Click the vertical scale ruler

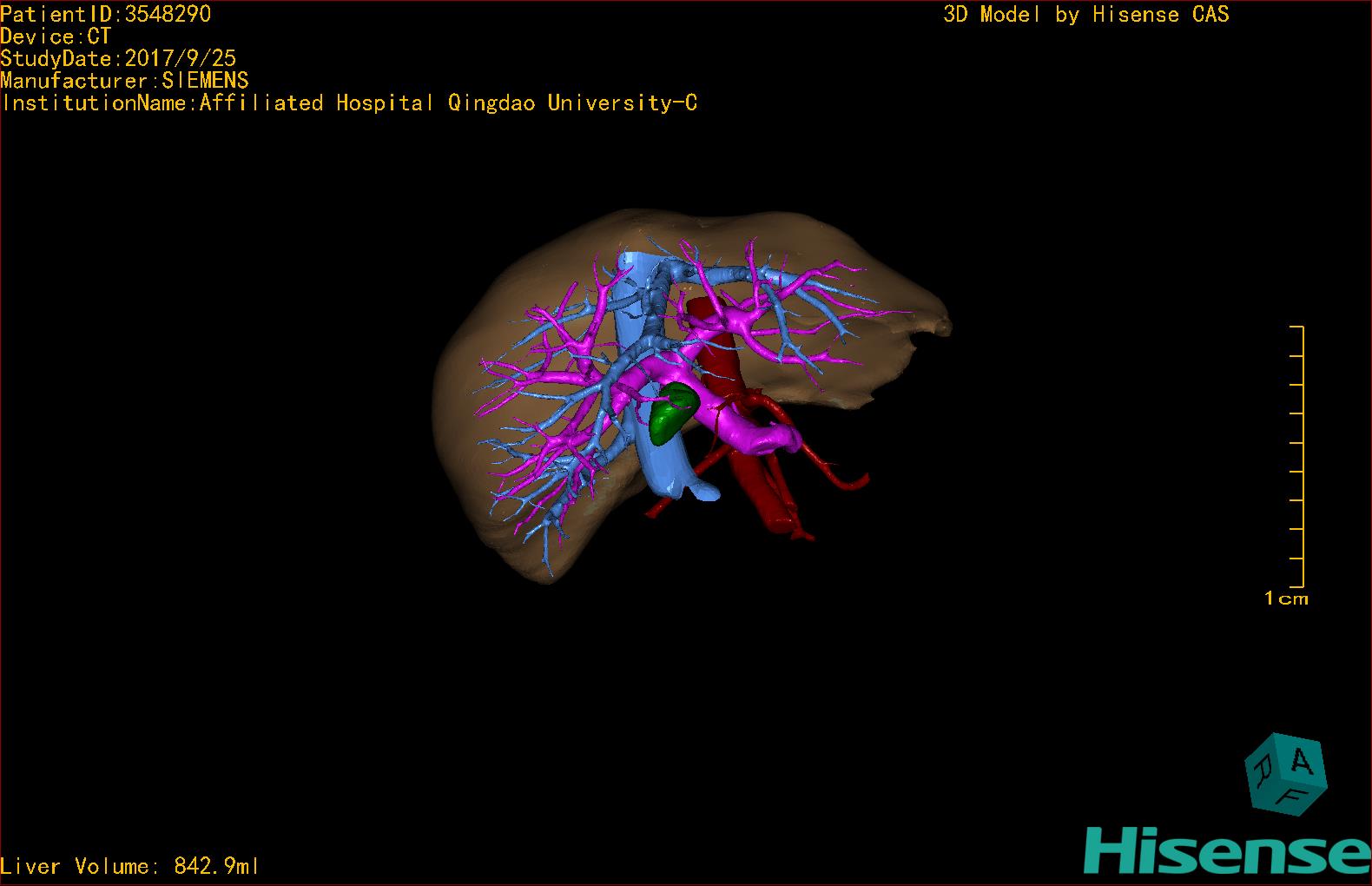(1297, 456)
